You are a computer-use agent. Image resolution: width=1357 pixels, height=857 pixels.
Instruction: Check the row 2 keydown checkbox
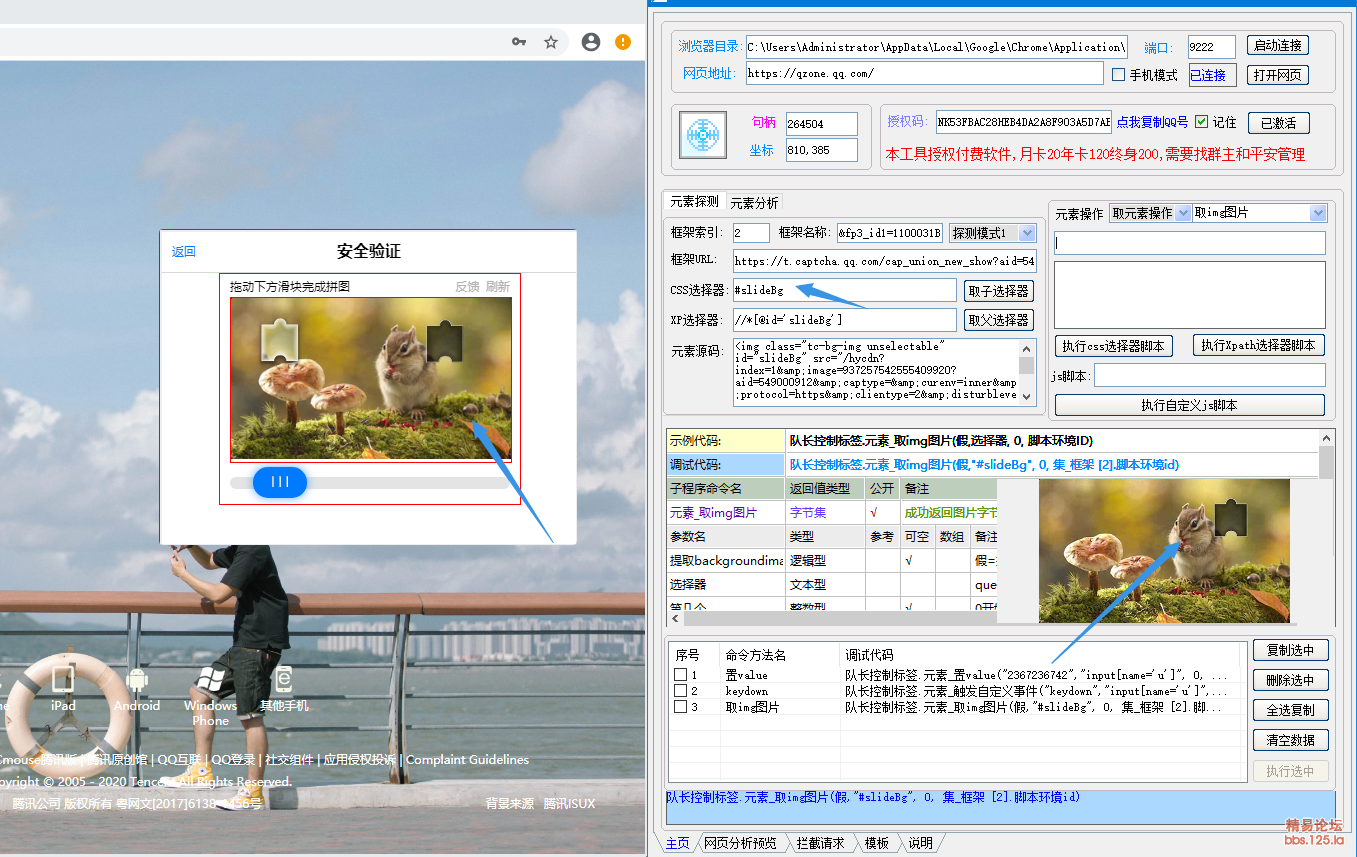click(x=680, y=691)
